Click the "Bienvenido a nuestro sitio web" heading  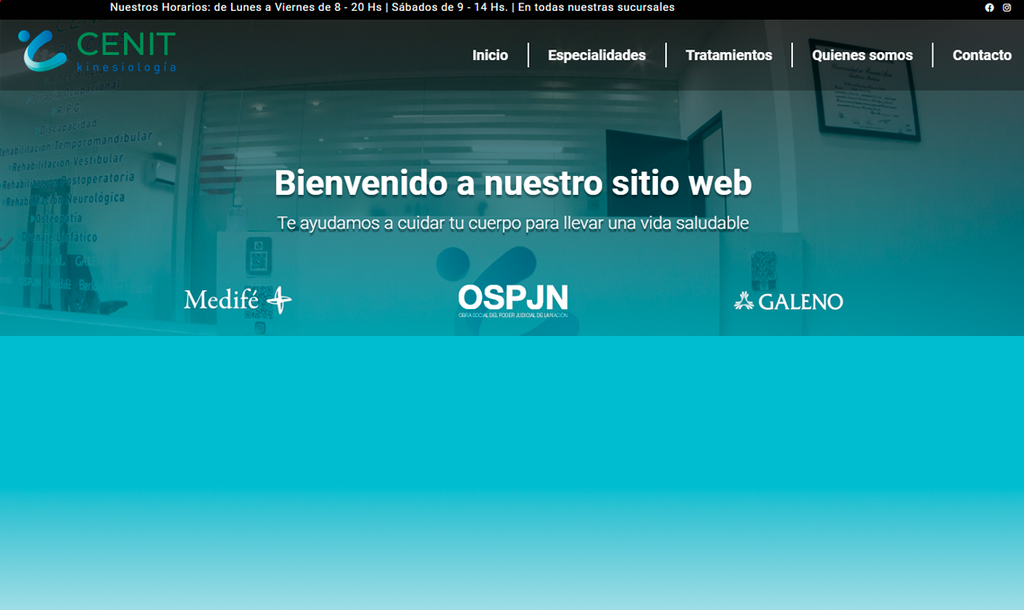[x=512, y=184]
